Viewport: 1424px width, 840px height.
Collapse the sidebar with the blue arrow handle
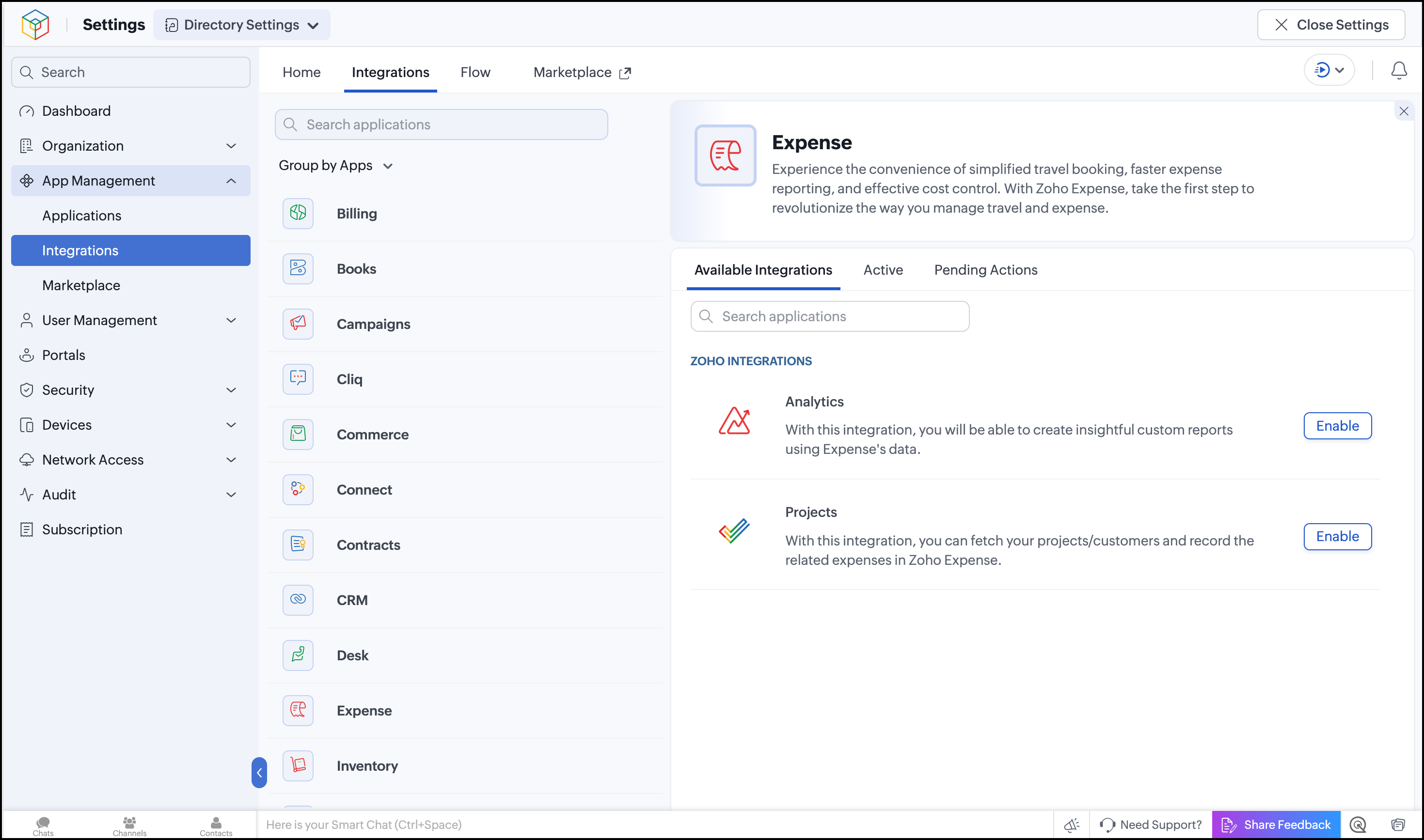pyautogui.click(x=259, y=772)
